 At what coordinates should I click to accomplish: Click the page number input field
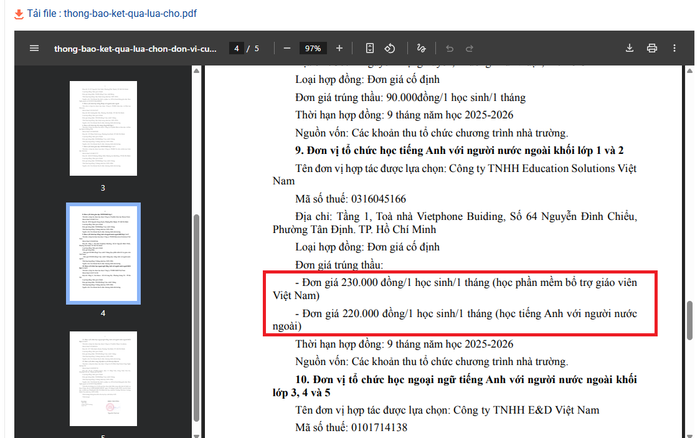pos(236,48)
